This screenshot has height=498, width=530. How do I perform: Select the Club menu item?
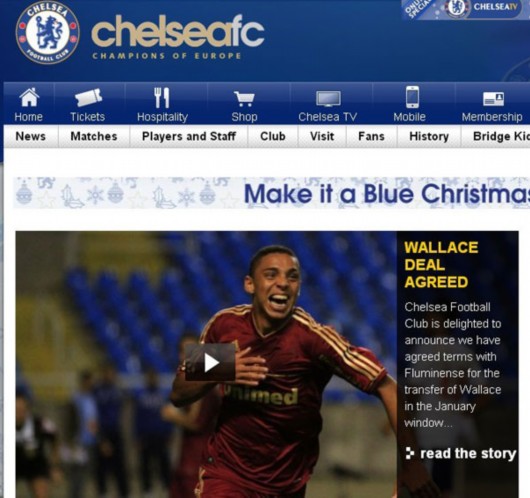point(273,136)
